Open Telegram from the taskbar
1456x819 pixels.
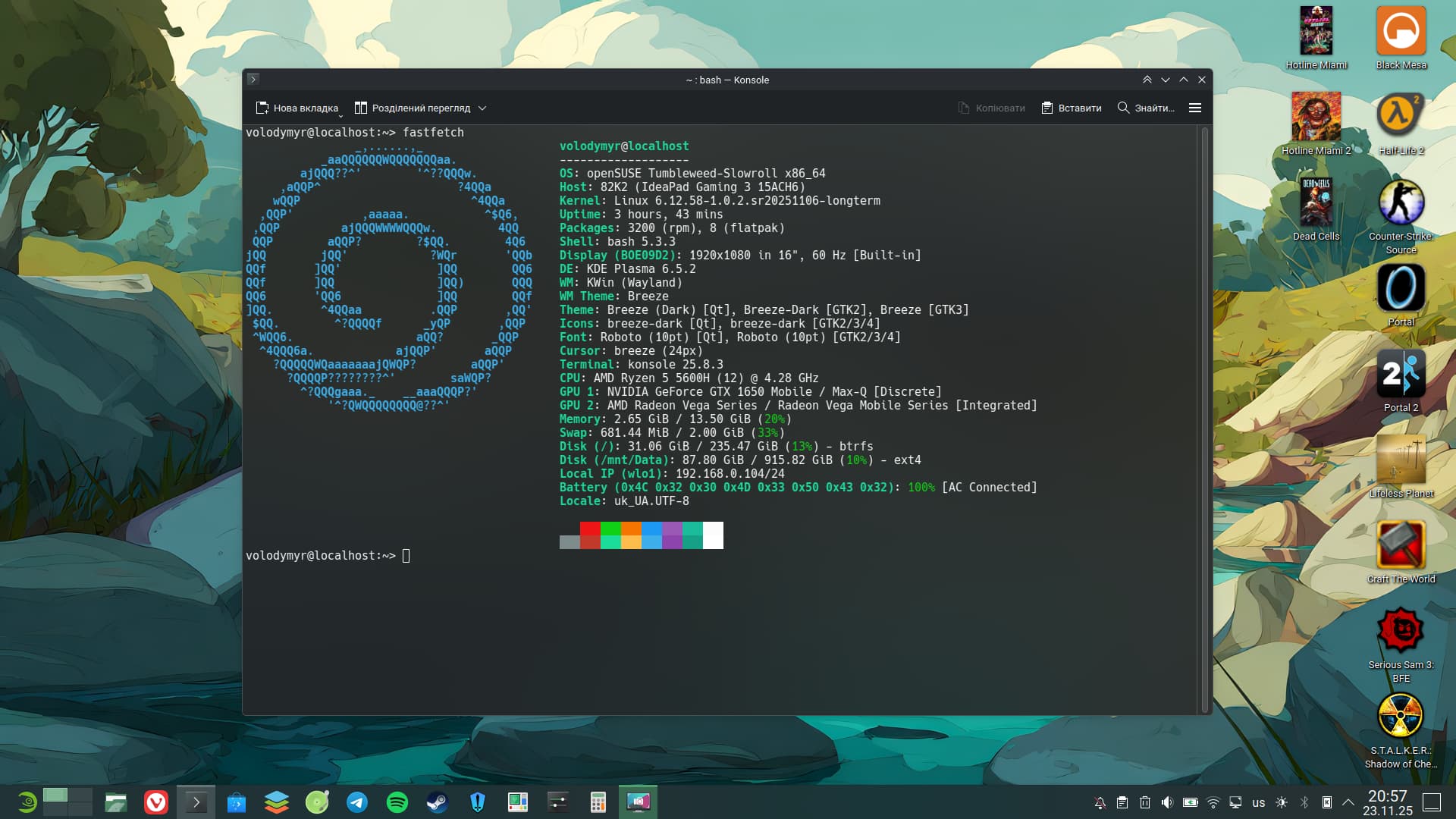point(357,802)
